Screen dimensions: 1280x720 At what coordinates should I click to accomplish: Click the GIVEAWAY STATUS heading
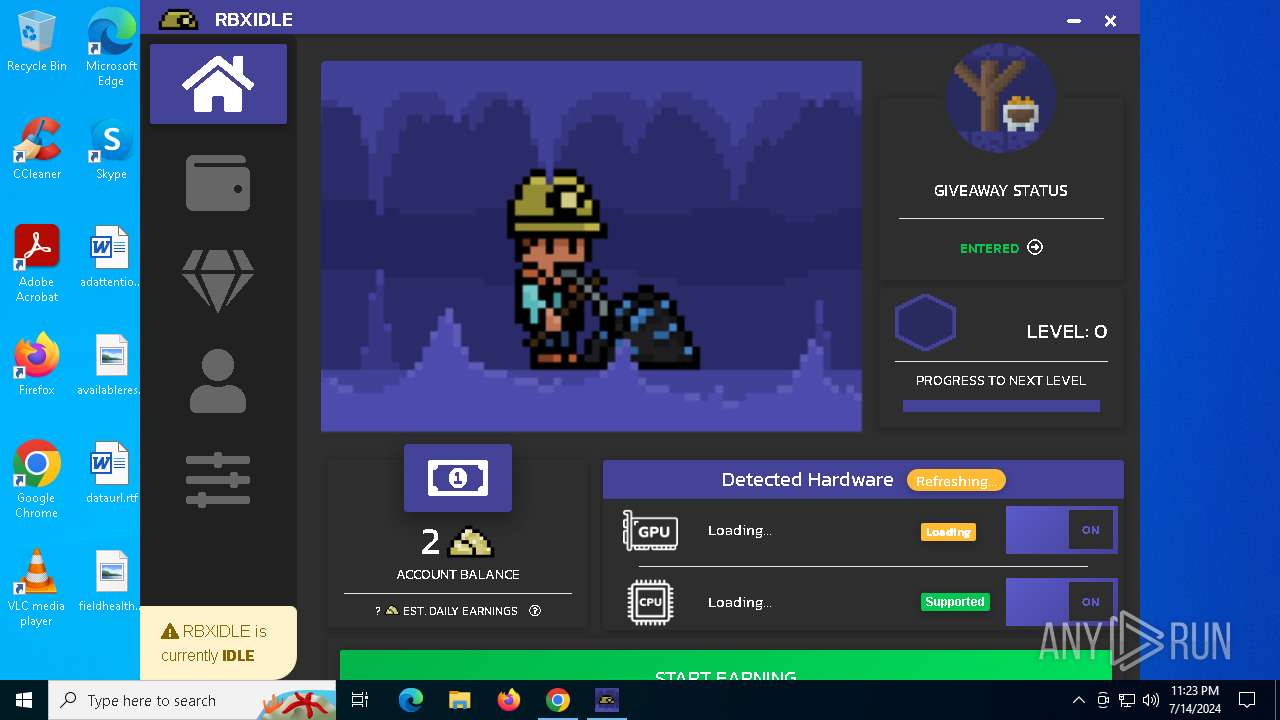pos(1001,191)
